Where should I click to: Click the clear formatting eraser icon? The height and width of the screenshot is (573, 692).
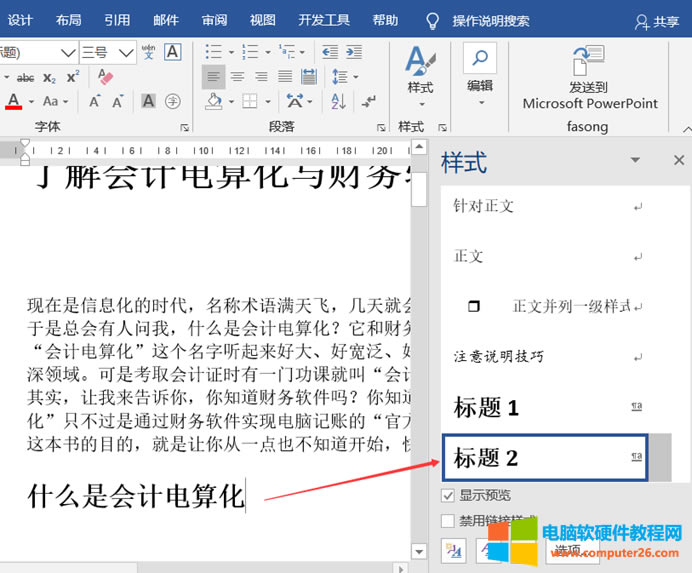click(x=106, y=76)
